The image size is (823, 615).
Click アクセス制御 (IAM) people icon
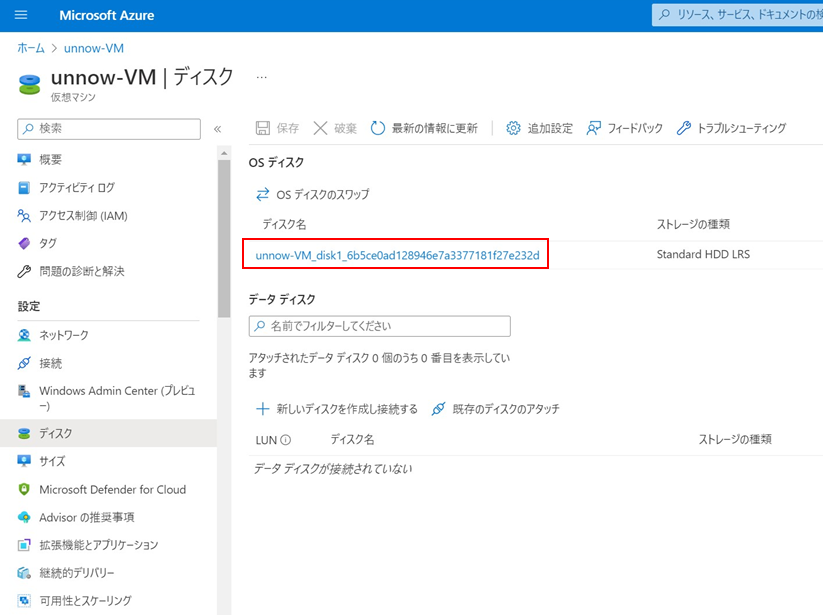click(24, 216)
